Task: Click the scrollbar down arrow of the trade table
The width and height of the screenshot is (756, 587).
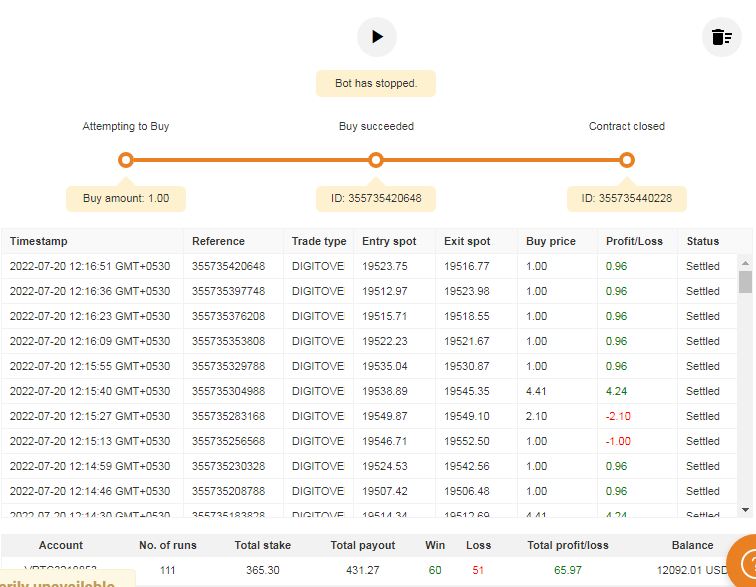Action: coord(745,510)
